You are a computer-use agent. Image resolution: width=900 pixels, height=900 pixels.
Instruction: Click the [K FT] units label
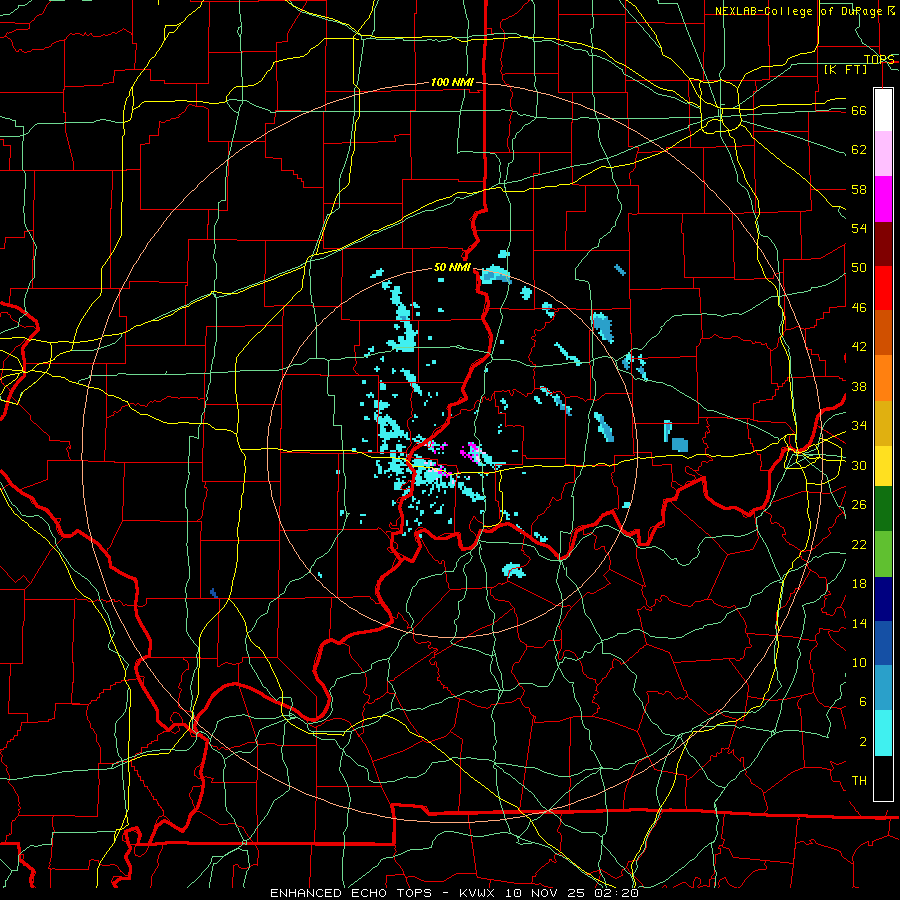point(846,70)
